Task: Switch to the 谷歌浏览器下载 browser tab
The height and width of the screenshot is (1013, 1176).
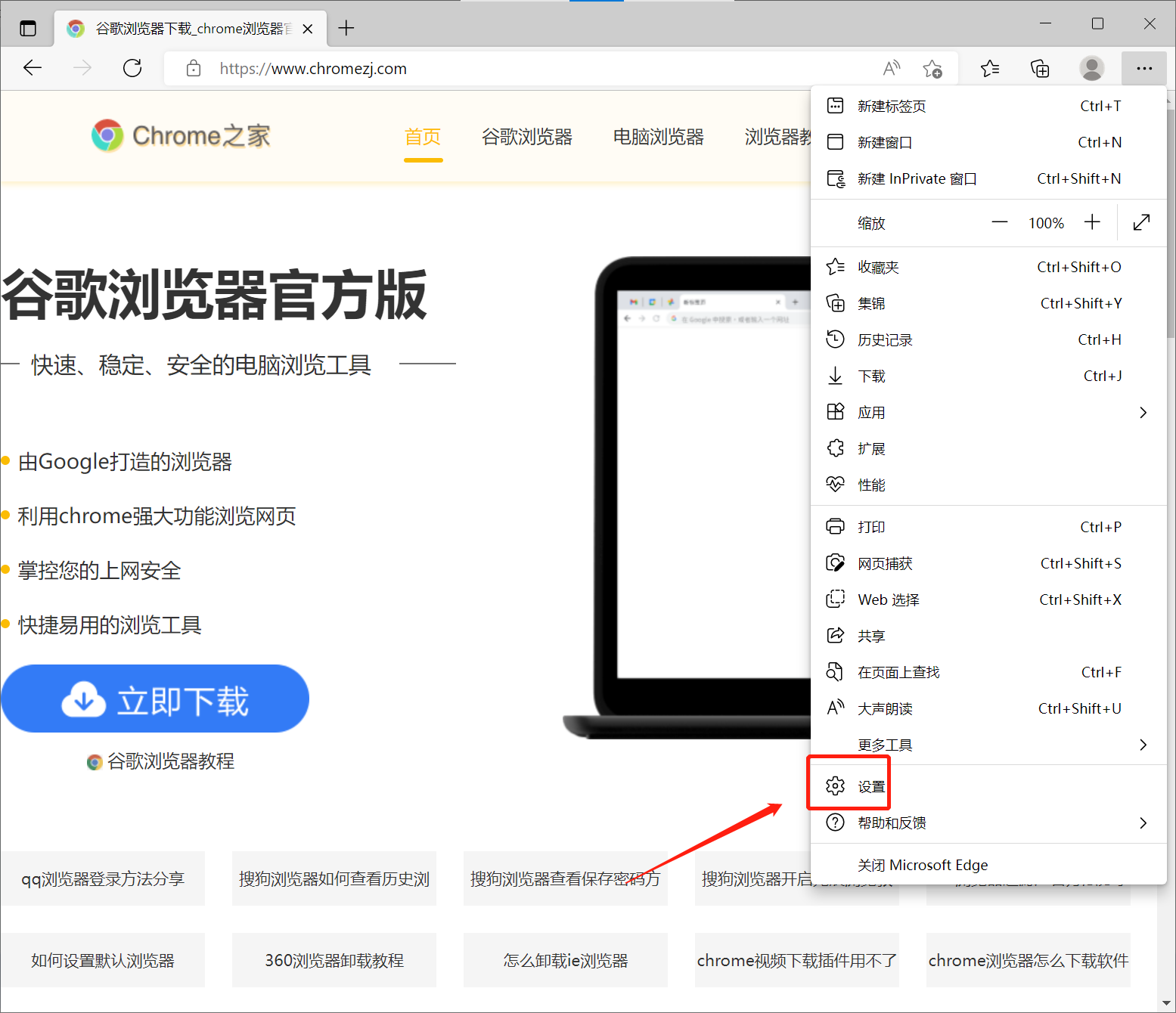Action: pyautogui.click(x=189, y=28)
